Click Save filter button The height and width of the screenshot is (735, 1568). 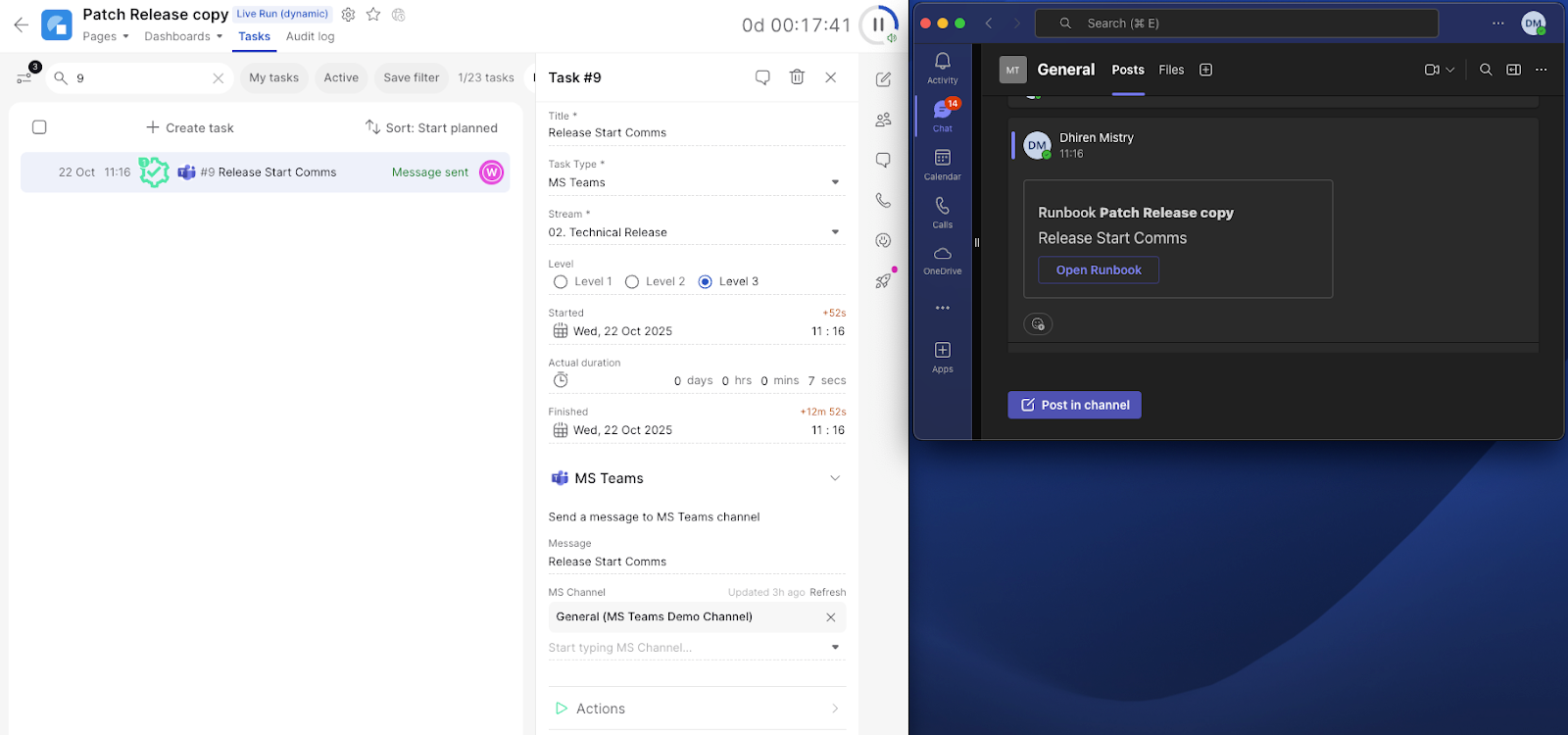pos(412,77)
